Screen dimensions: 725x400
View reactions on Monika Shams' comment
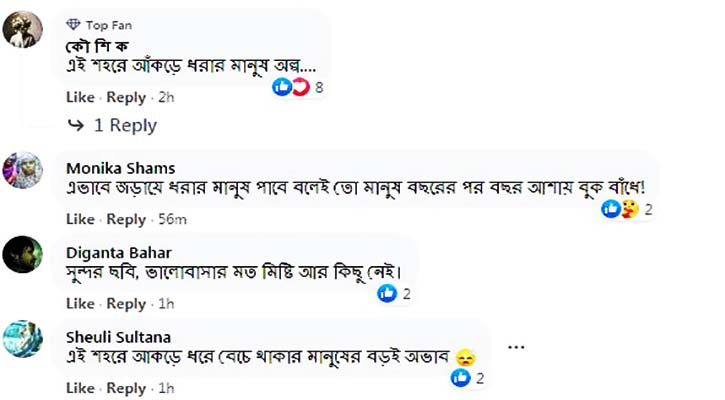pos(626,209)
